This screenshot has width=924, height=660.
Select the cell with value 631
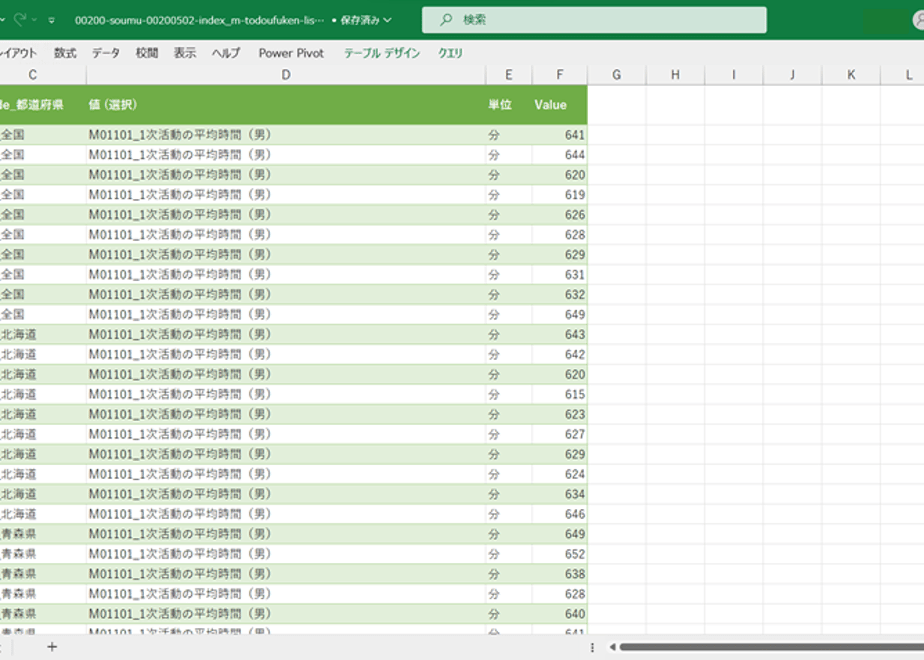559,275
